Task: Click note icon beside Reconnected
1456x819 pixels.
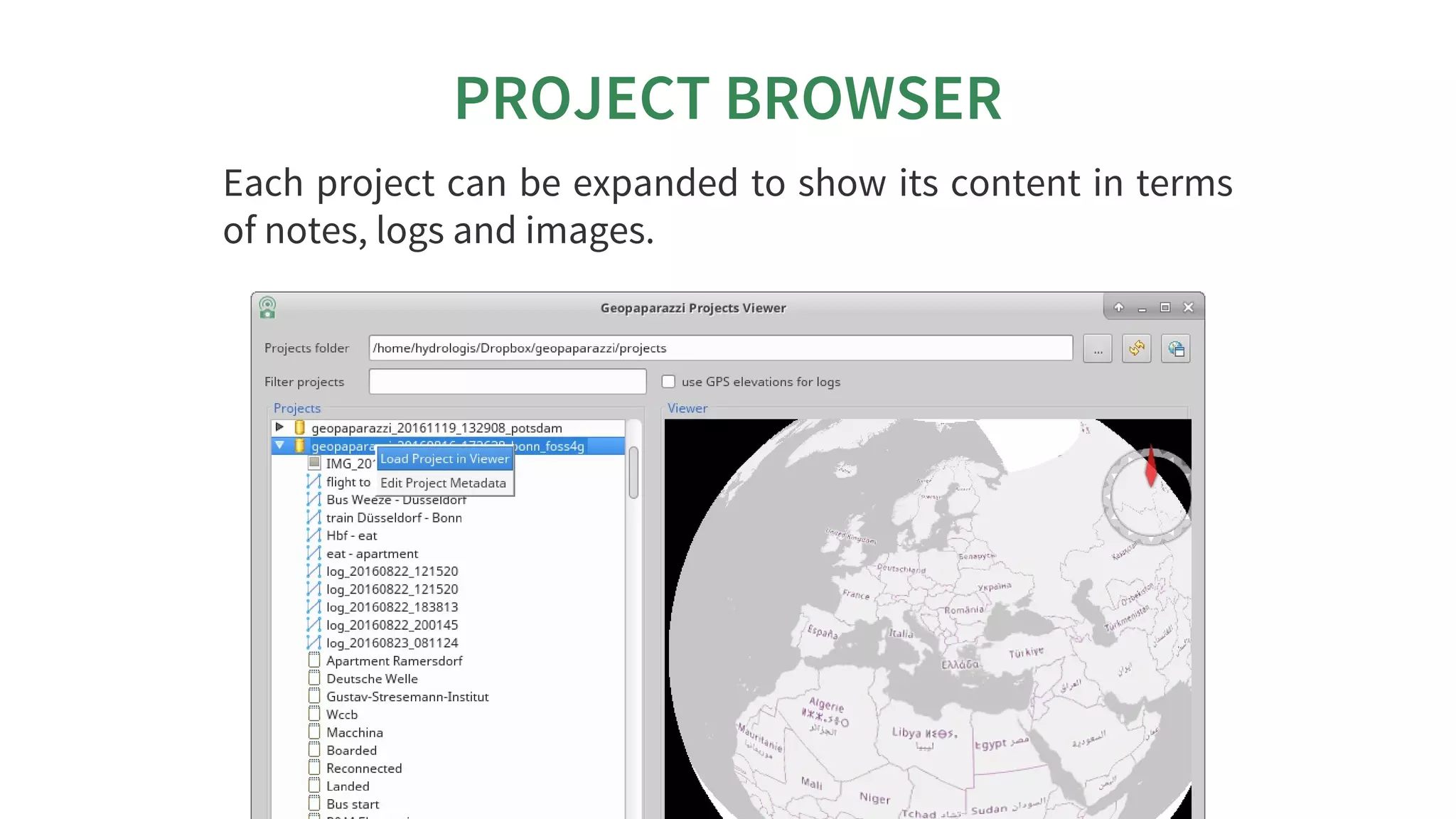Action: (314, 768)
